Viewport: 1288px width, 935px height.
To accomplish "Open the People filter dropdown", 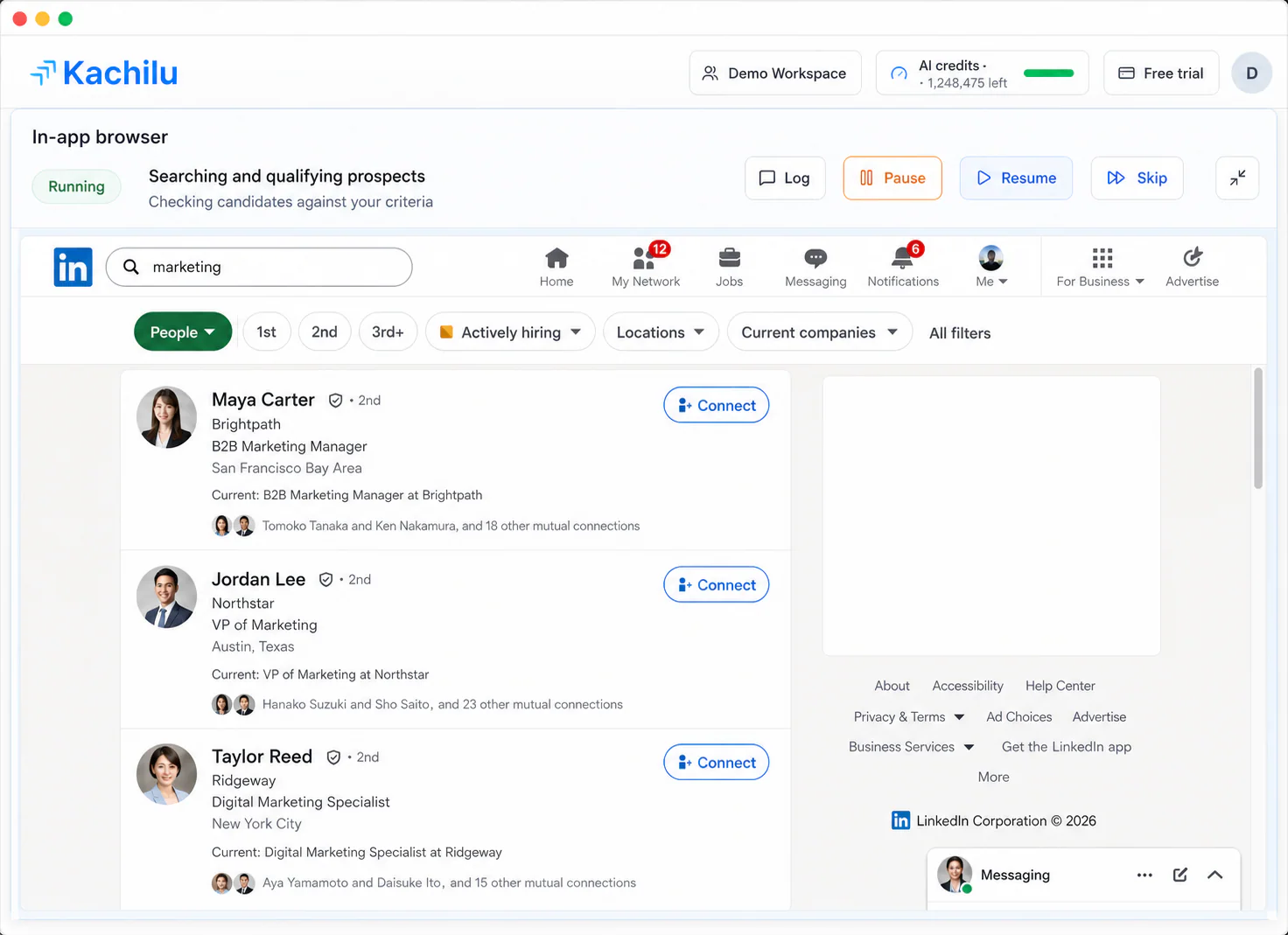I will (183, 332).
